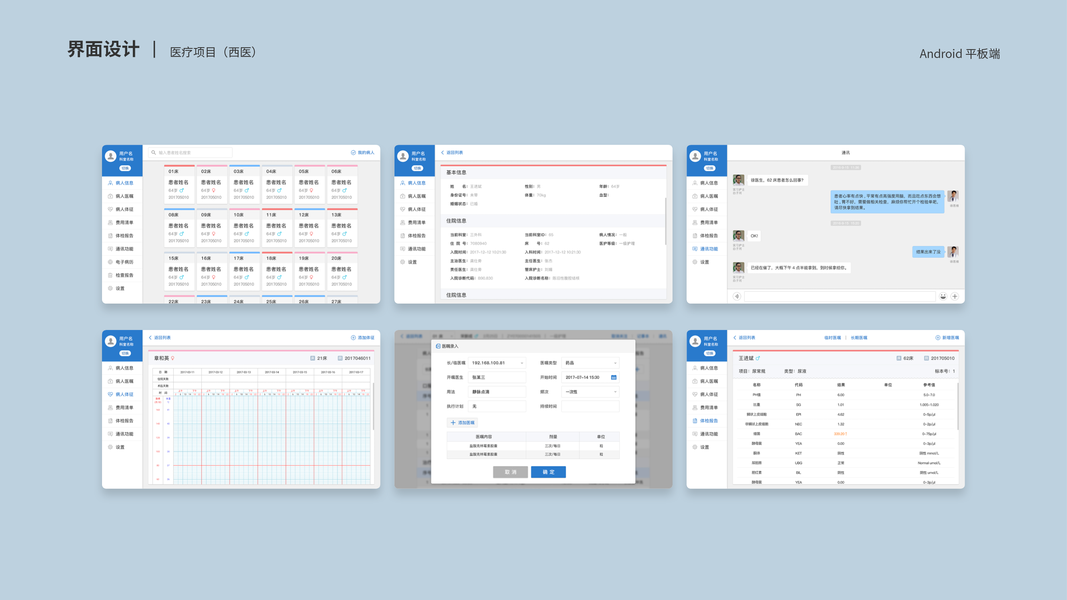Open 体检报告 in bed-list screen sidebar
Screen dimensions: 1067x600
click(122, 235)
